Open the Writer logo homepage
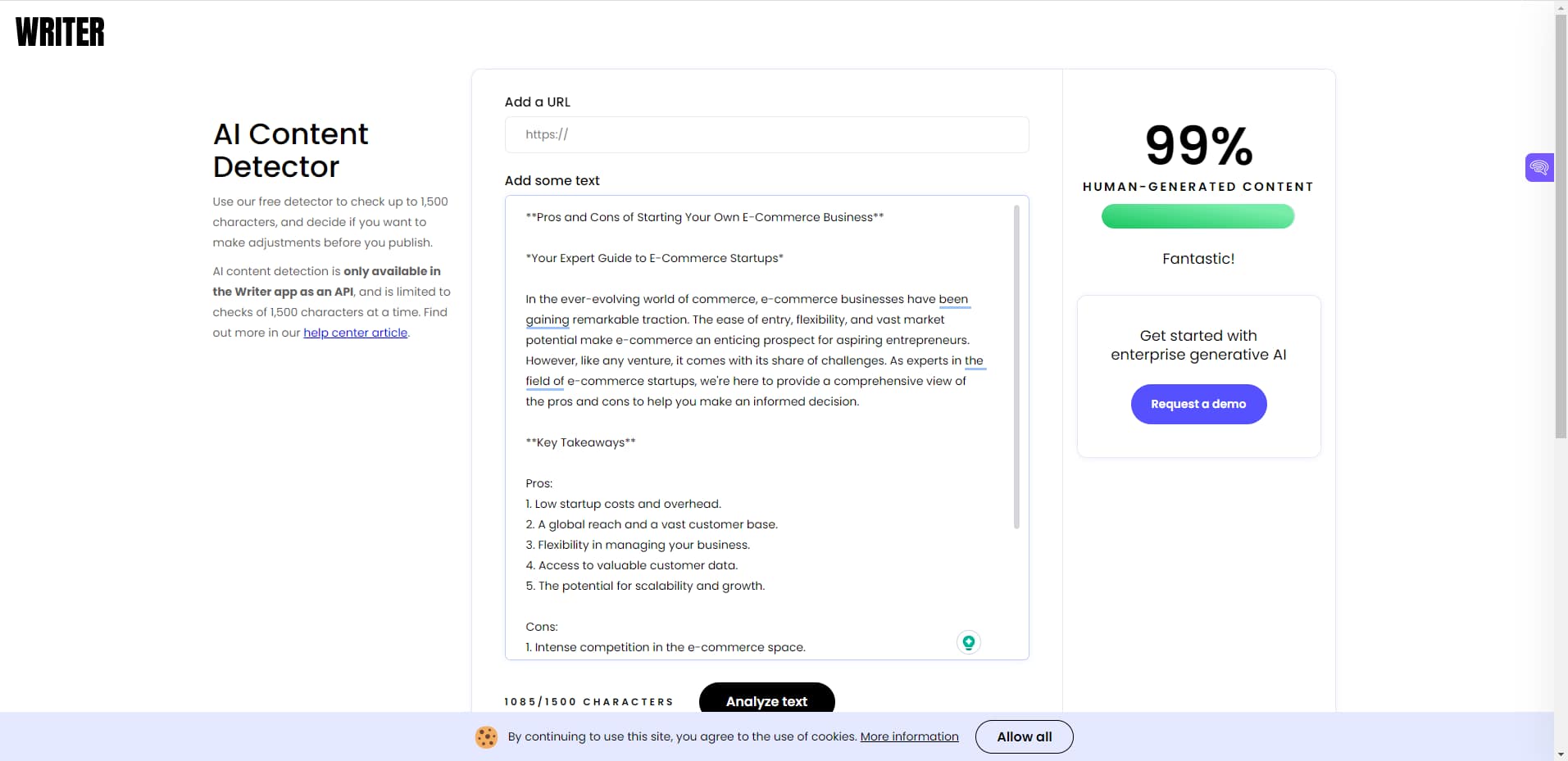 coord(59,32)
